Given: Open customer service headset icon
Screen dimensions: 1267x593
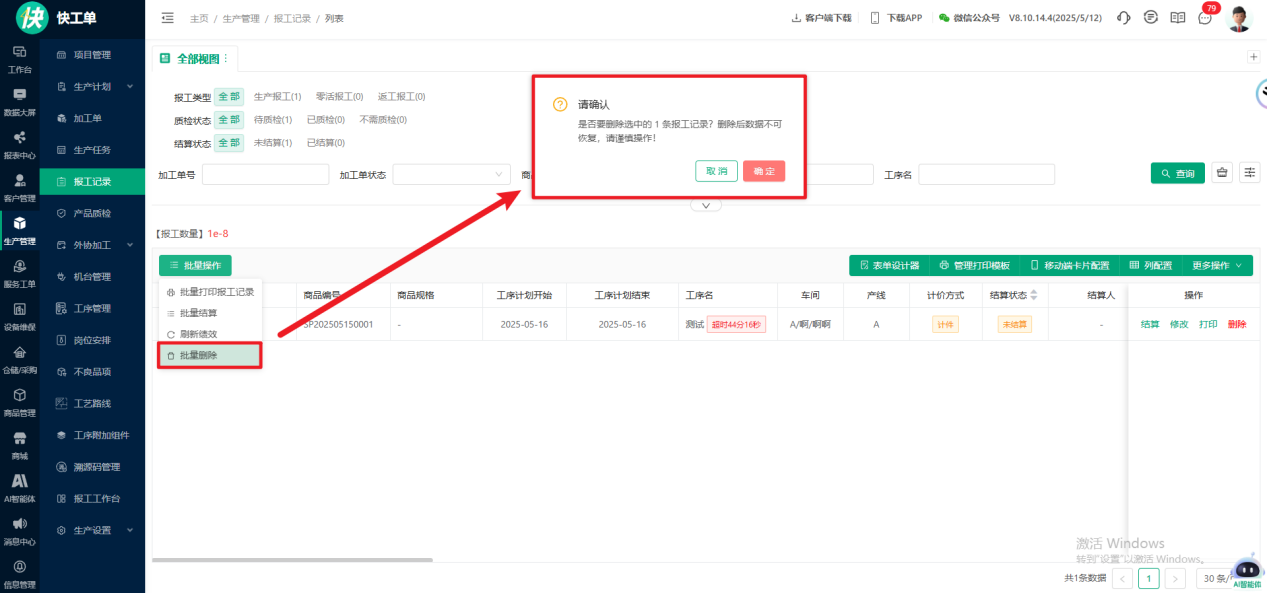Looking at the screenshot, I should pos(1124,18).
